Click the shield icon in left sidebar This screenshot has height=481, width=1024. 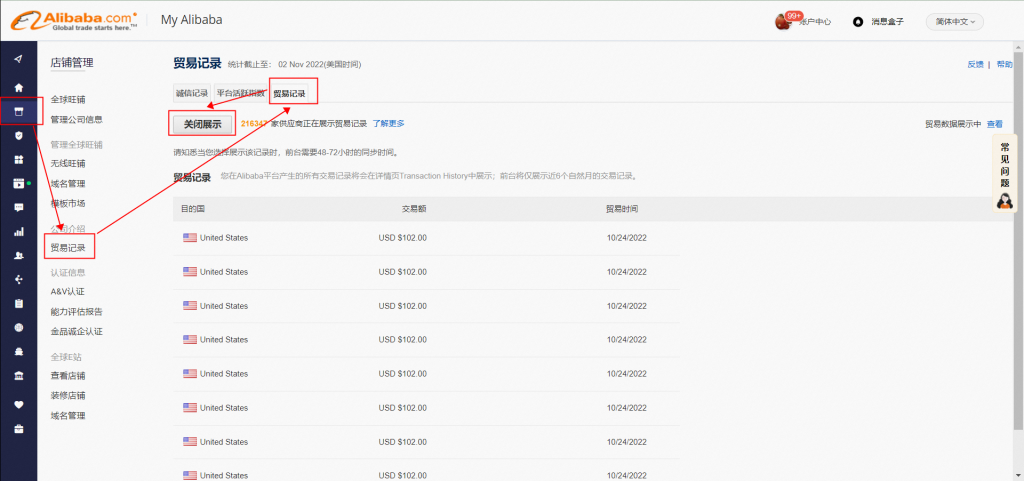point(18,135)
